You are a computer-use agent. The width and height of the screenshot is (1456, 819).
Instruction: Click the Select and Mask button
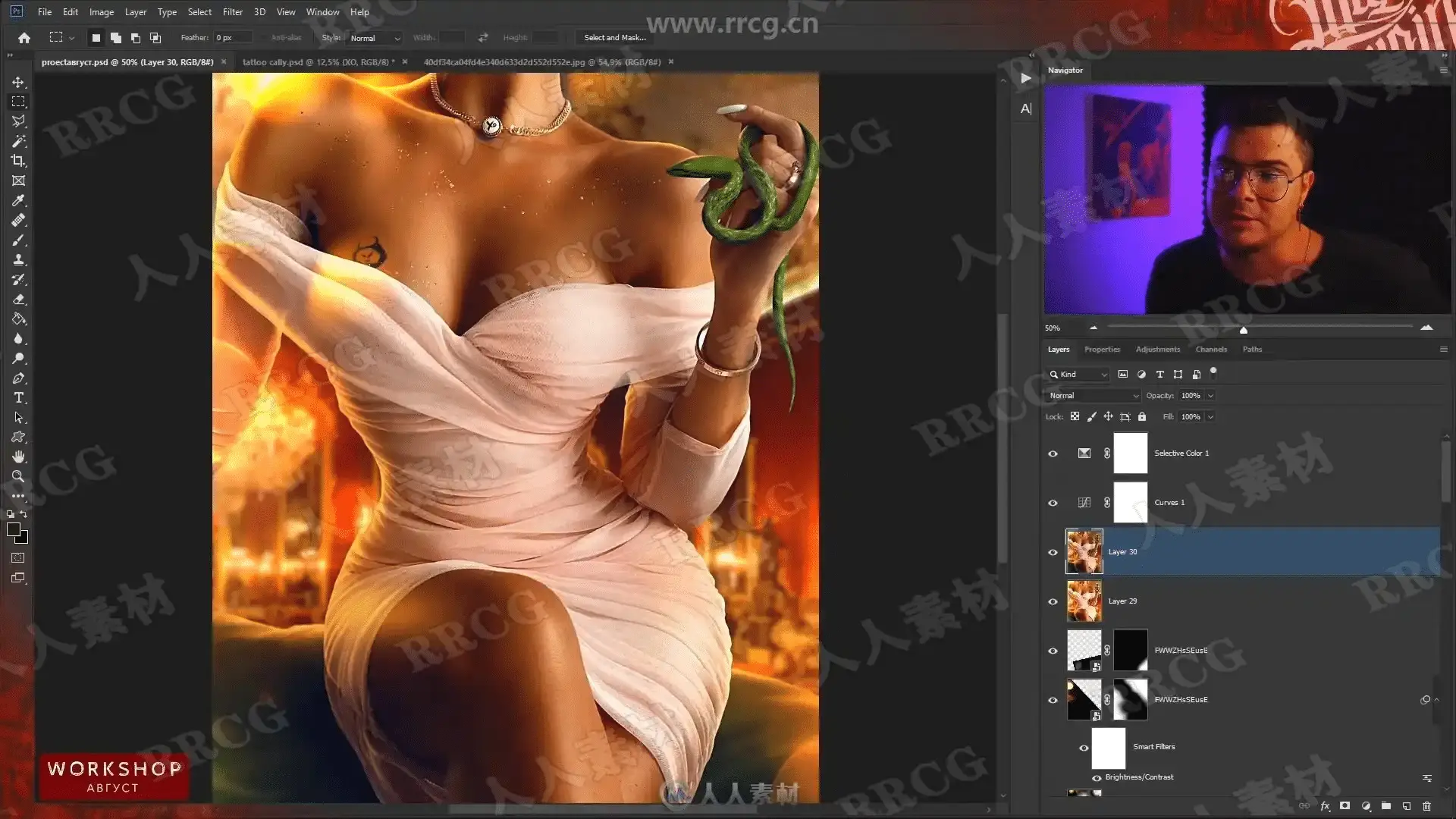(x=614, y=37)
